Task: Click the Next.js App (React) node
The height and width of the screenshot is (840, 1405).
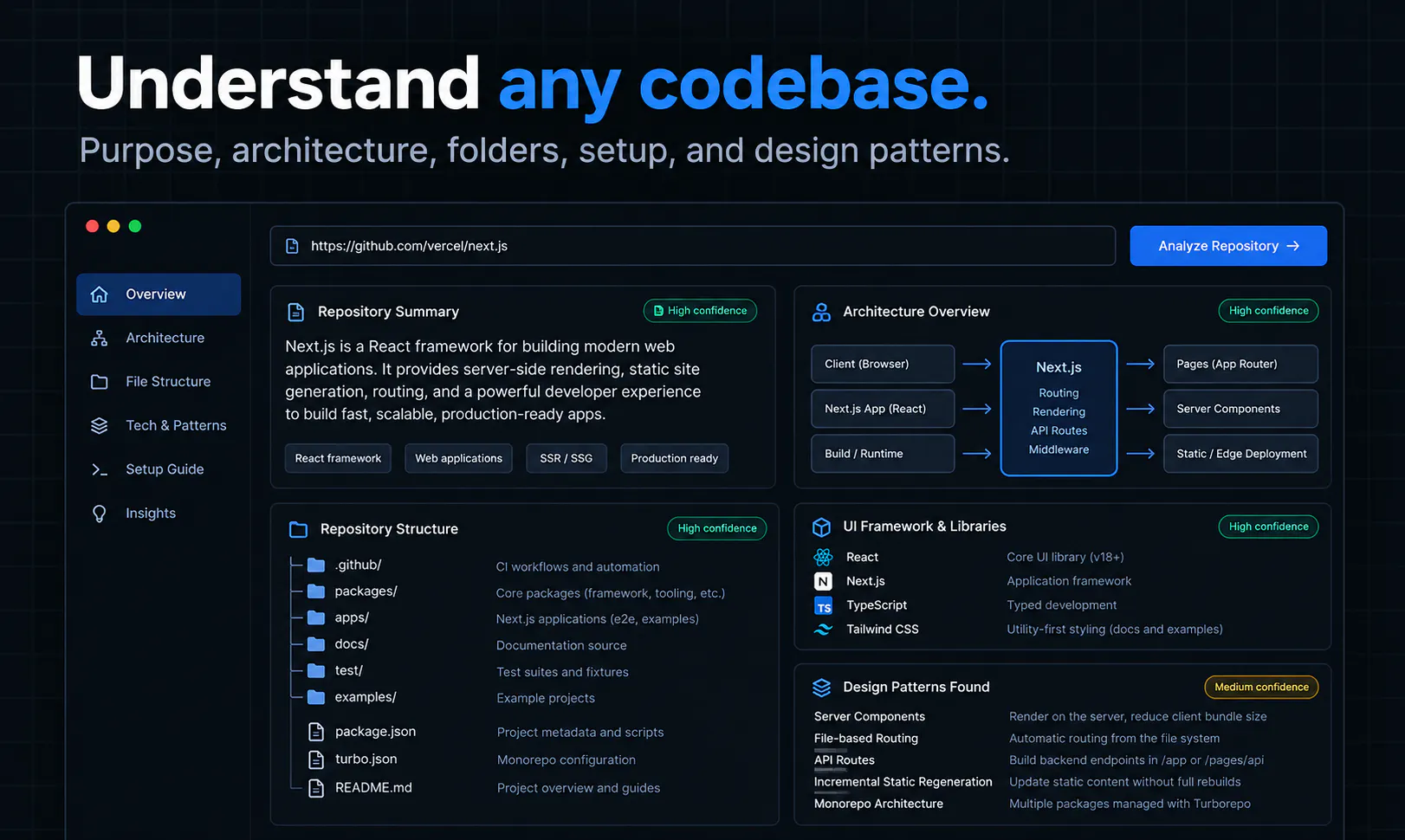Action: 883,409
